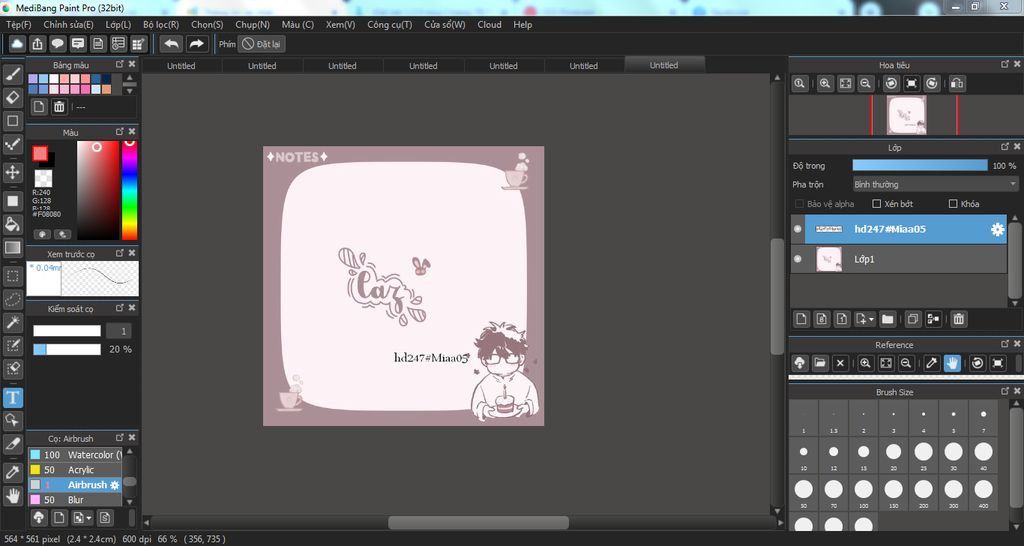1024x546 pixels.
Task: Select the Brush tool in left toolbar
Action: [12, 74]
